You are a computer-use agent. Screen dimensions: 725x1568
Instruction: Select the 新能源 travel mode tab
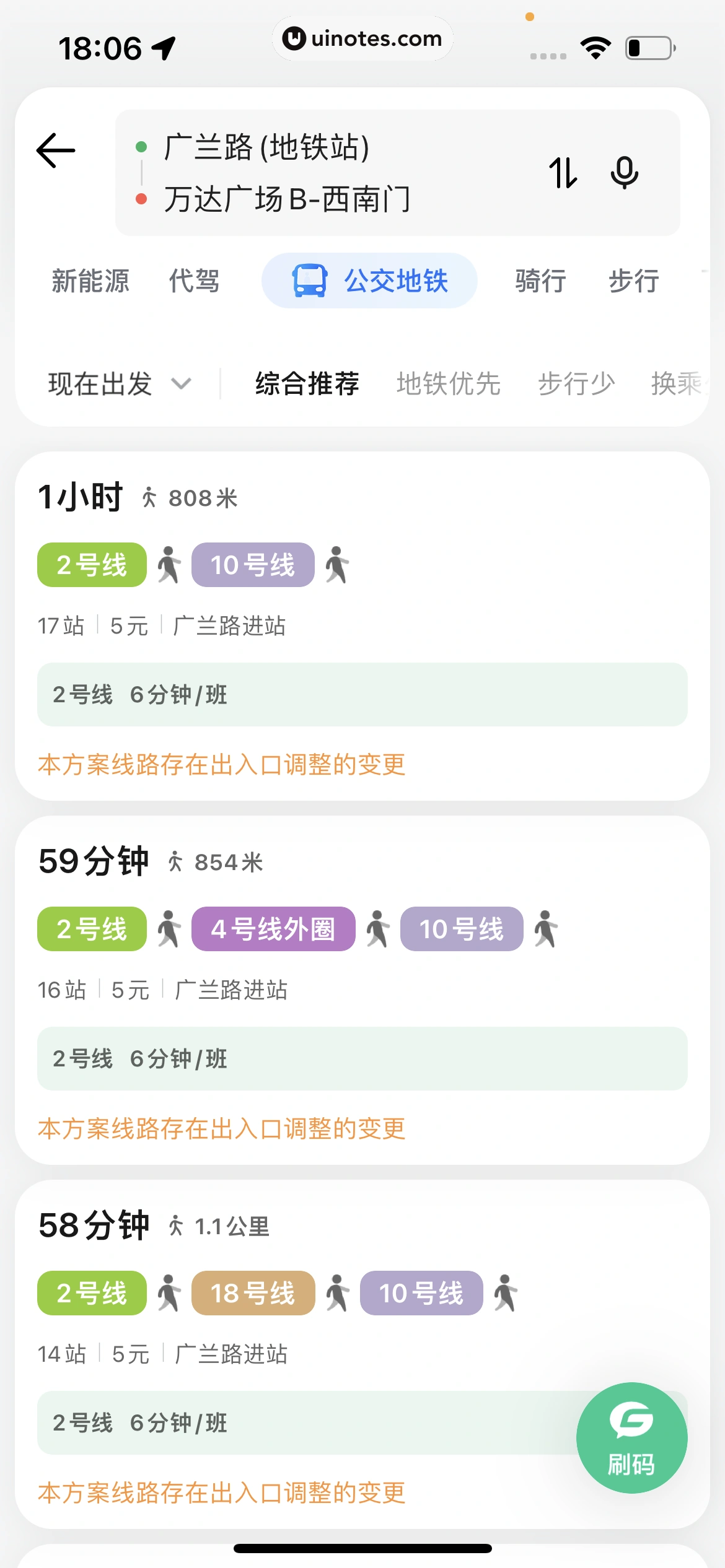(x=90, y=281)
